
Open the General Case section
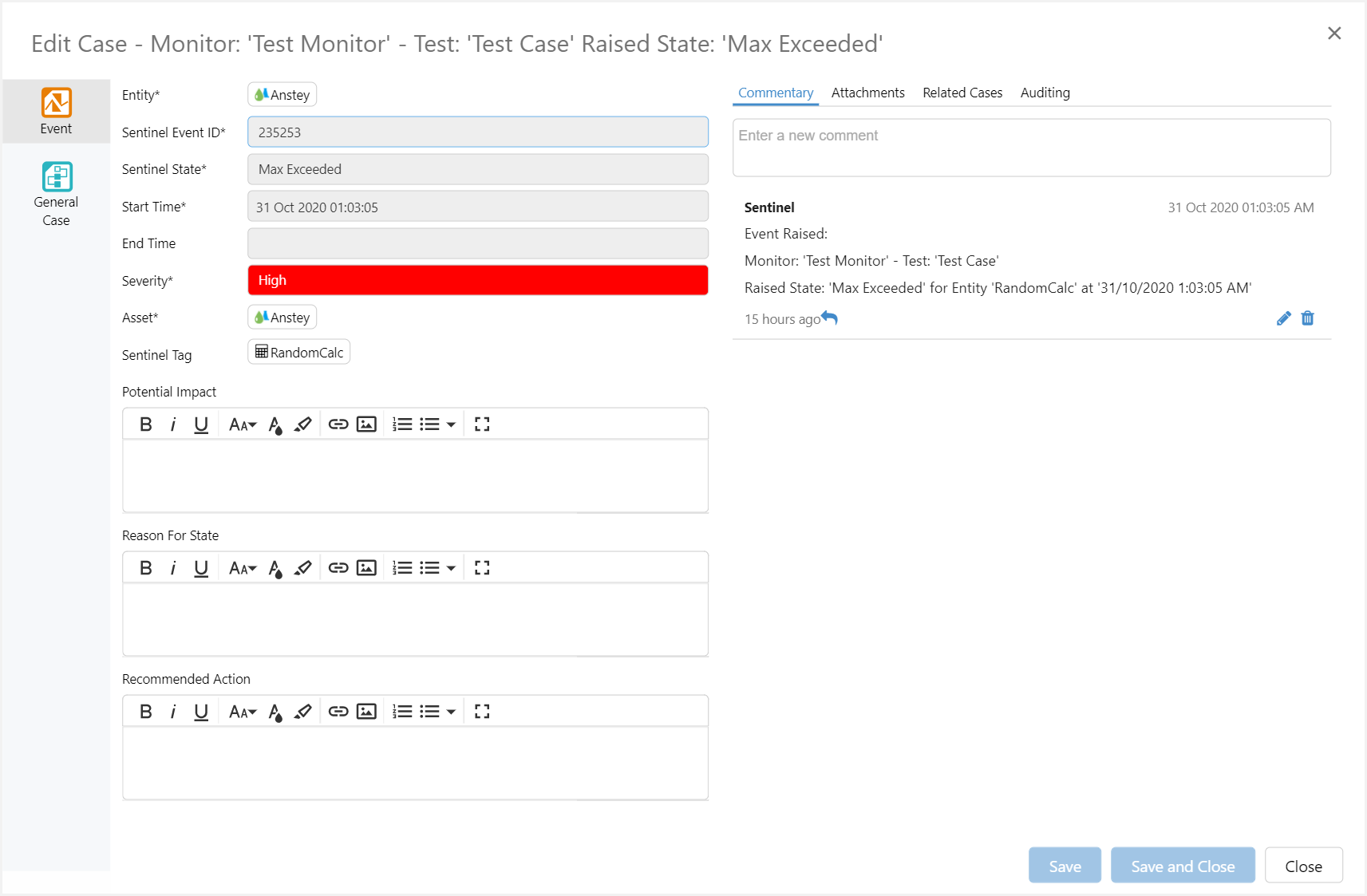click(x=56, y=195)
